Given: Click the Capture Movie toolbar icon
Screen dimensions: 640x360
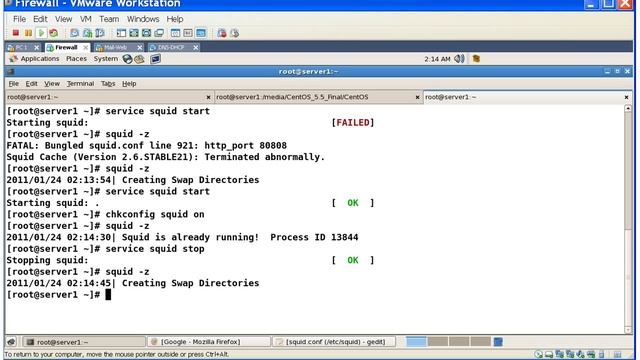Looking at the screenshot, I should 222,33.
